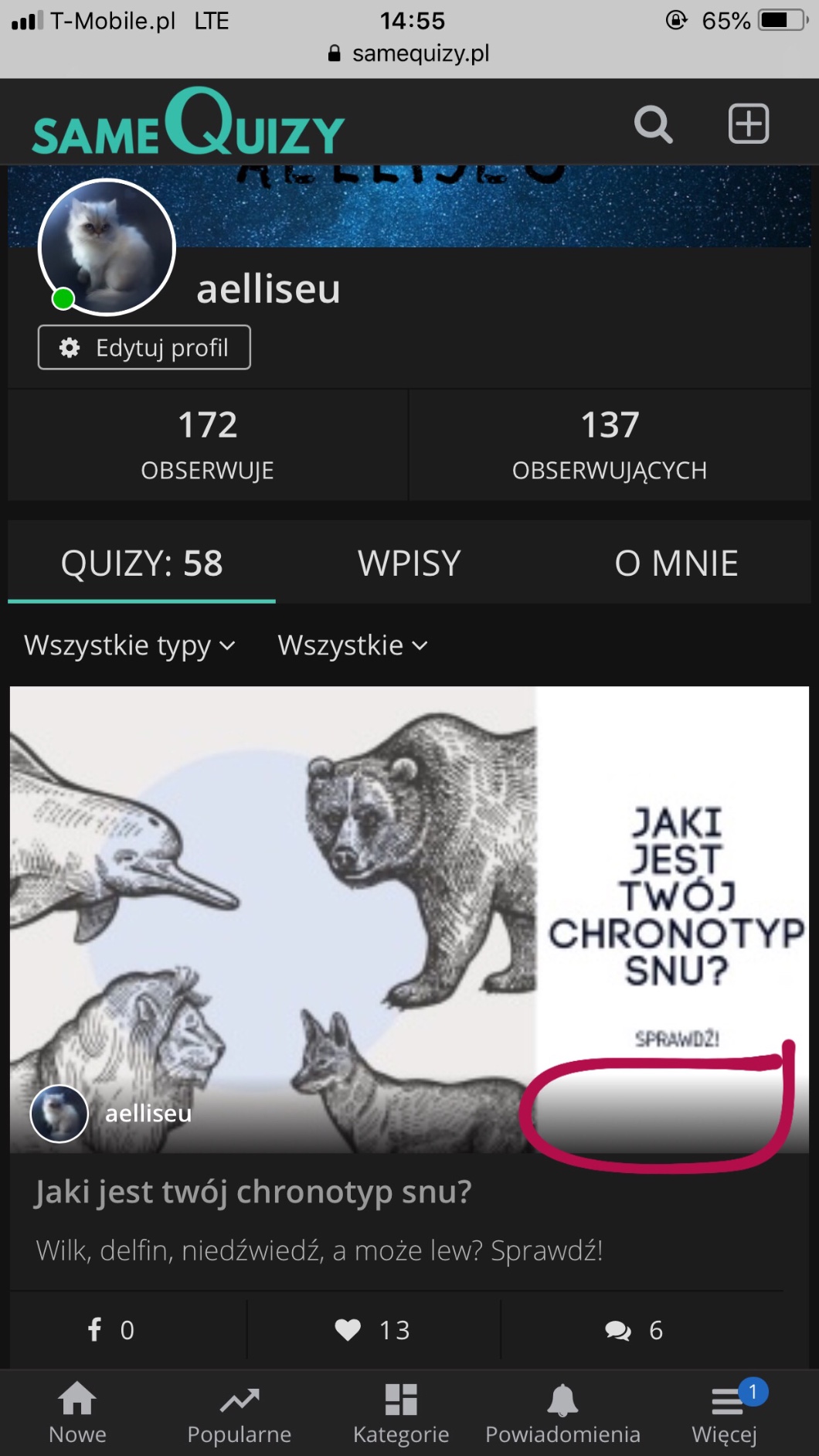Screen dimensions: 819x1456
Task: Share quiz via Facebook icon
Action: 94,1329
